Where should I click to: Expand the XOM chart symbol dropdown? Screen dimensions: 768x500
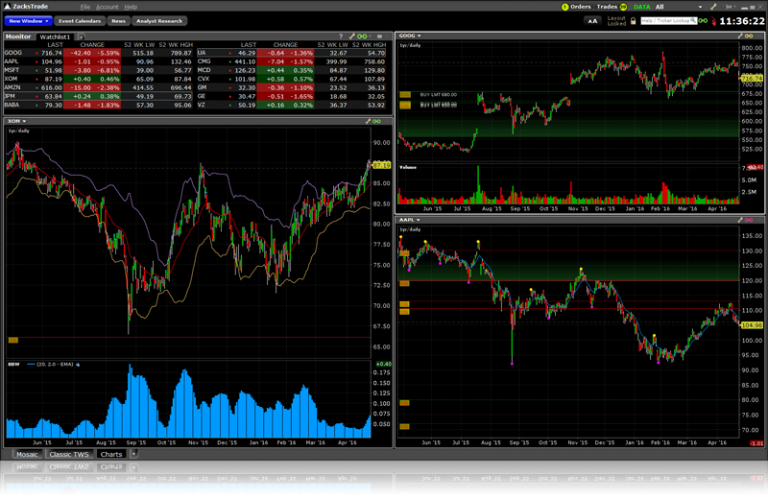[24, 121]
